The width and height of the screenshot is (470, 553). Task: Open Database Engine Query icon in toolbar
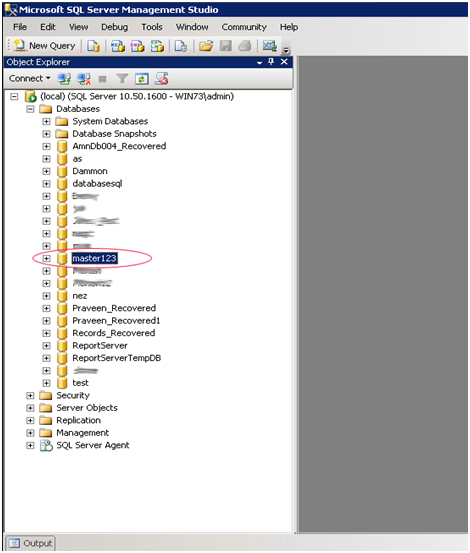93,46
